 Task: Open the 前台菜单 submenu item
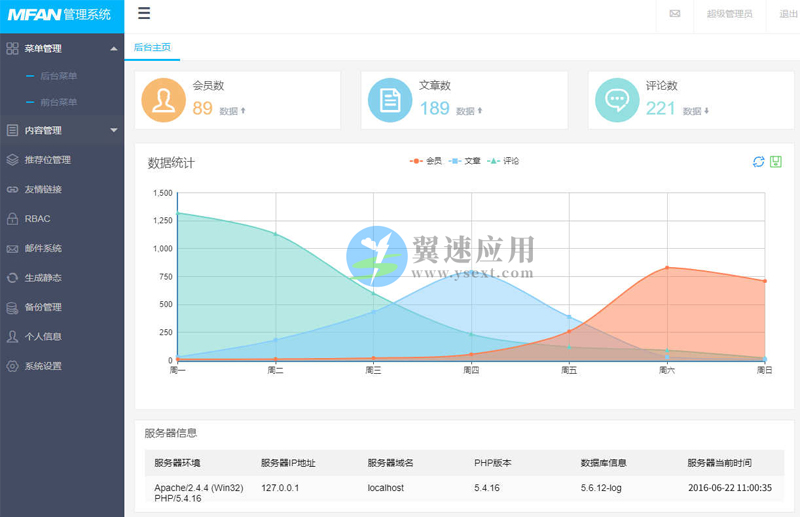point(58,102)
